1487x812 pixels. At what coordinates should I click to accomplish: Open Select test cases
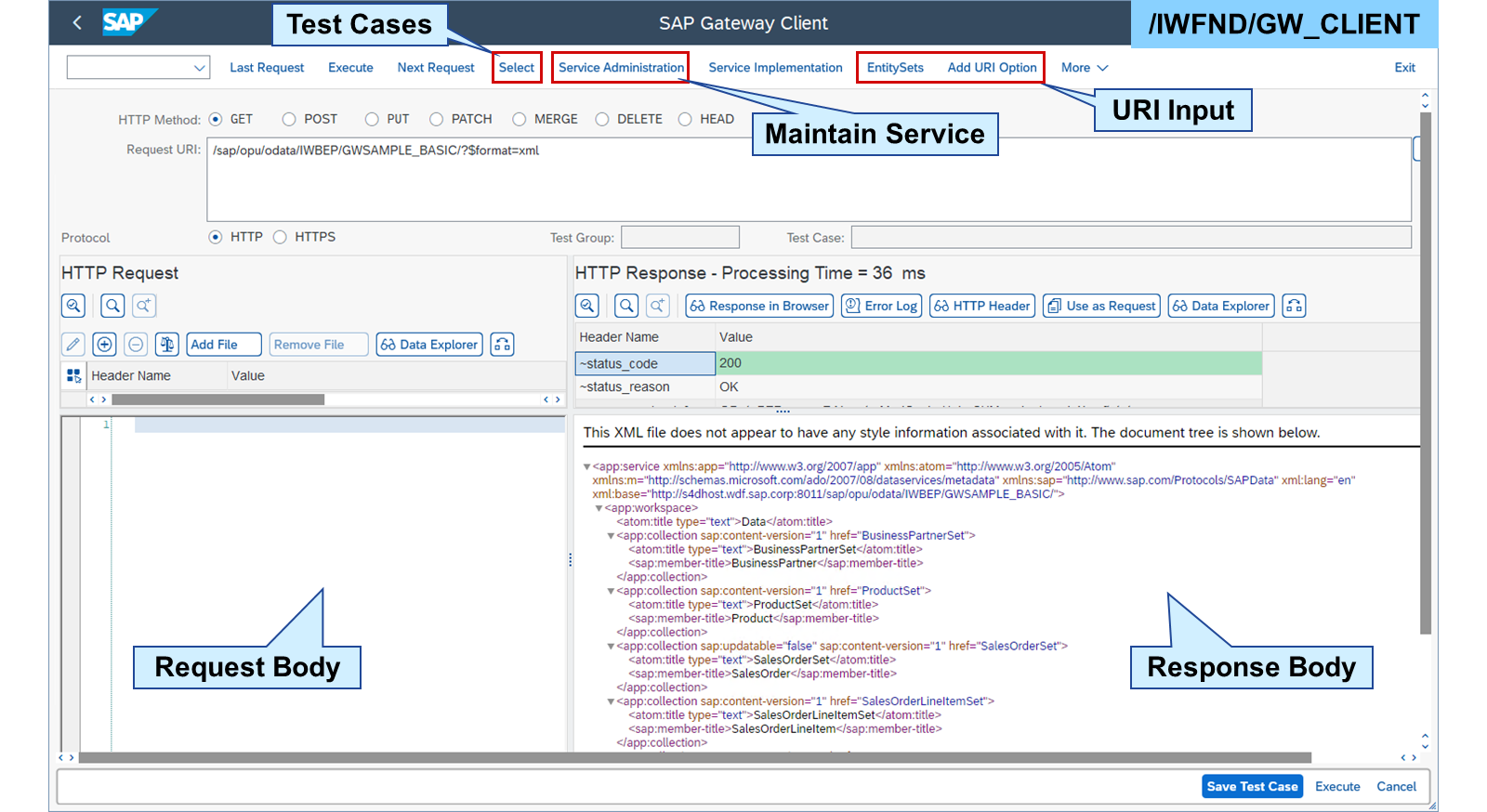516,68
